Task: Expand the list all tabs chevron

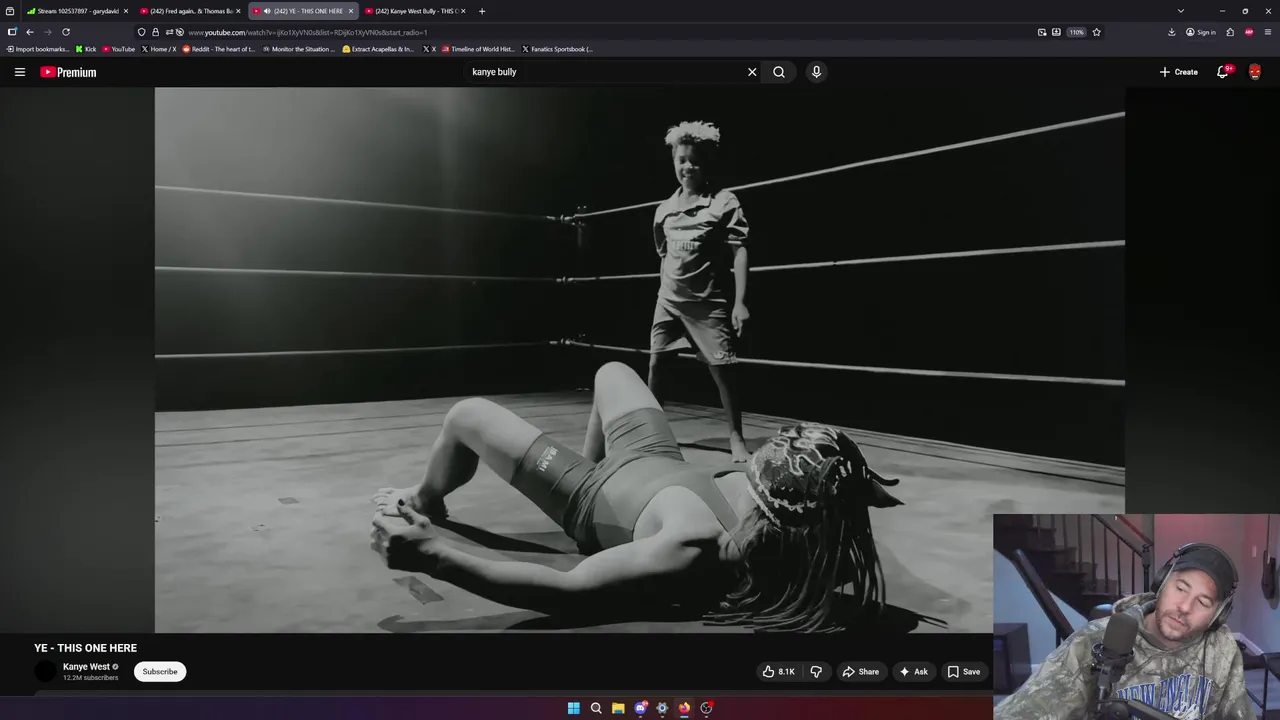Action: (x=1181, y=11)
